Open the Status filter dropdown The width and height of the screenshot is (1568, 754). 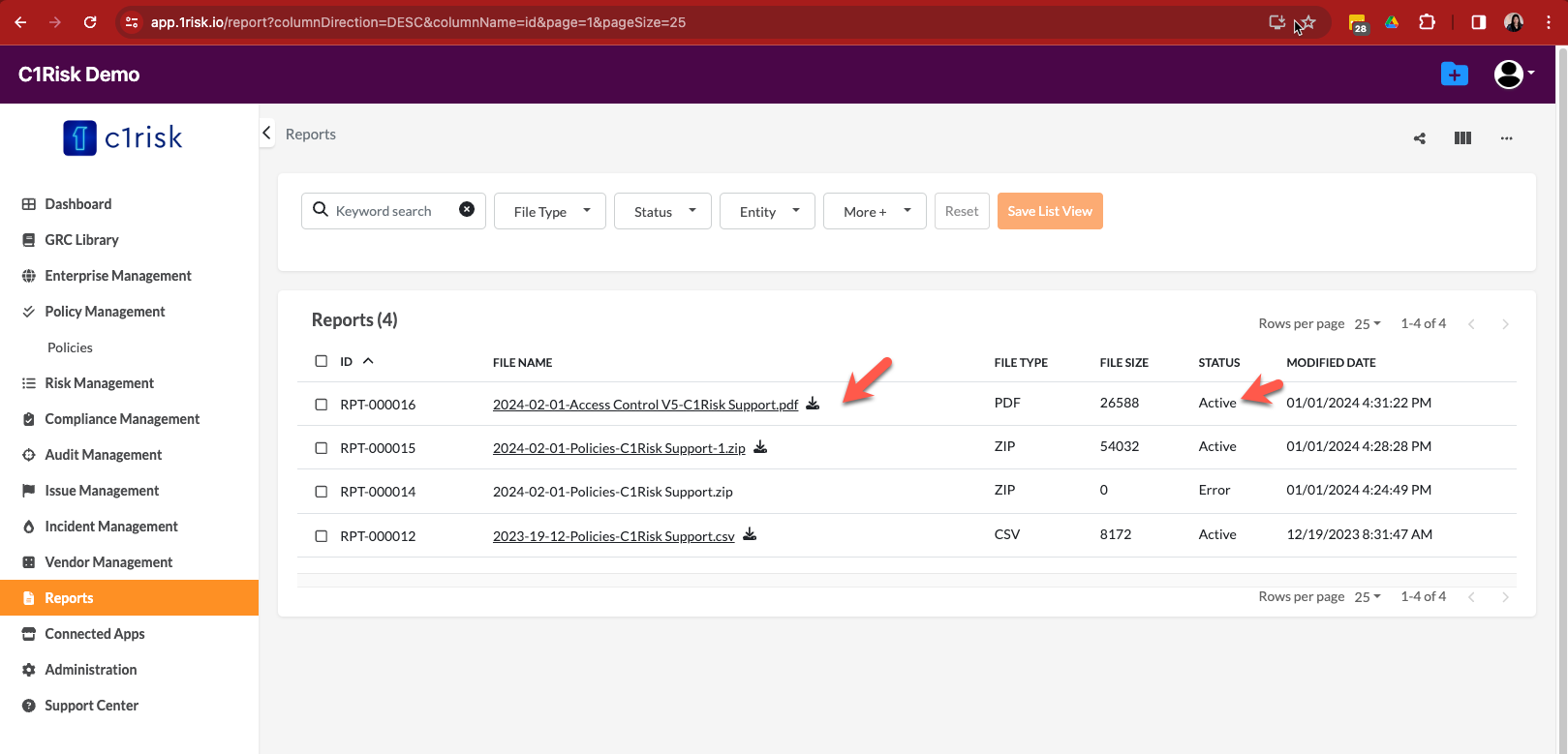[x=662, y=211]
